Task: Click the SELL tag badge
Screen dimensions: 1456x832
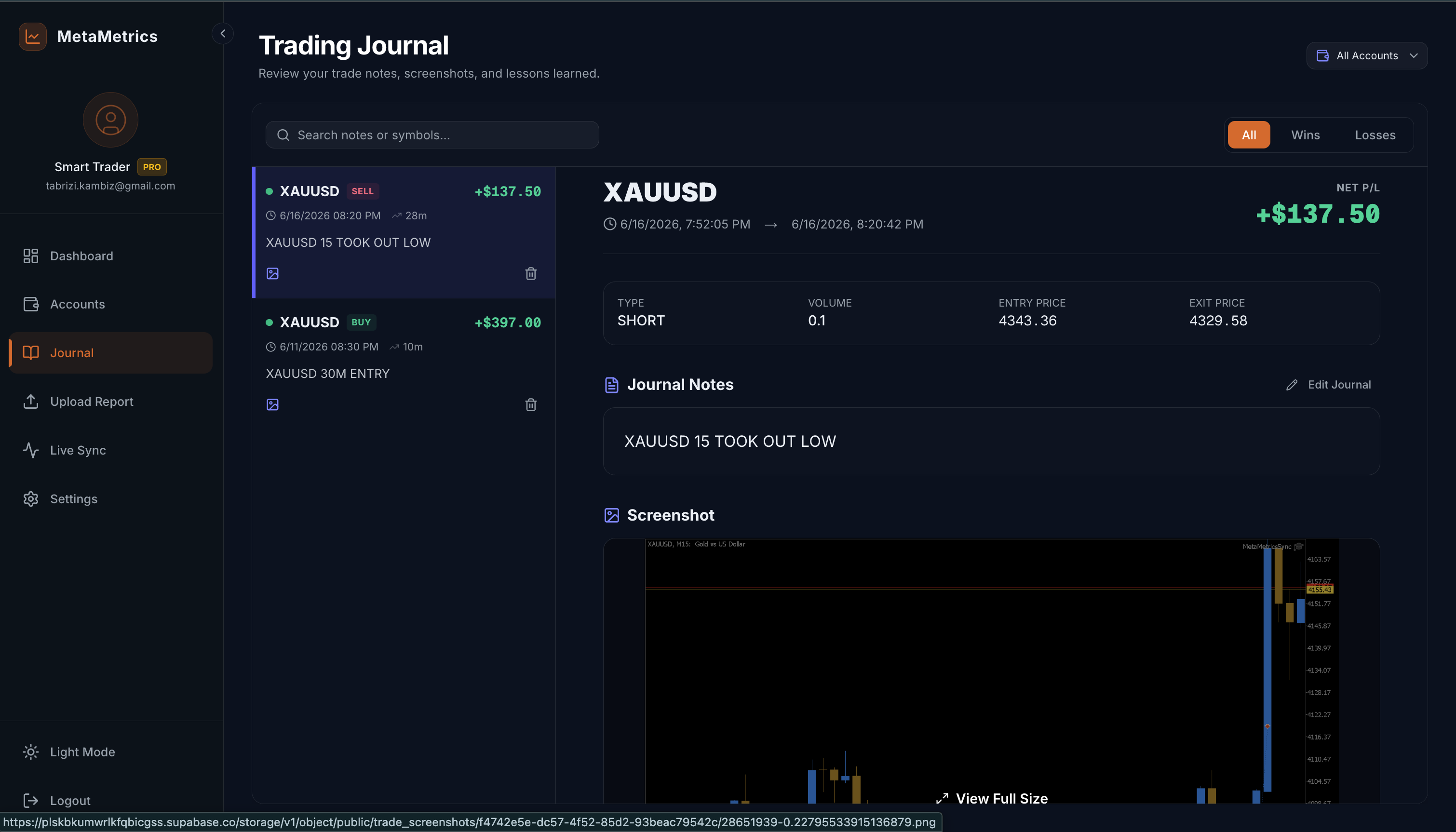Action: [362, 191]
